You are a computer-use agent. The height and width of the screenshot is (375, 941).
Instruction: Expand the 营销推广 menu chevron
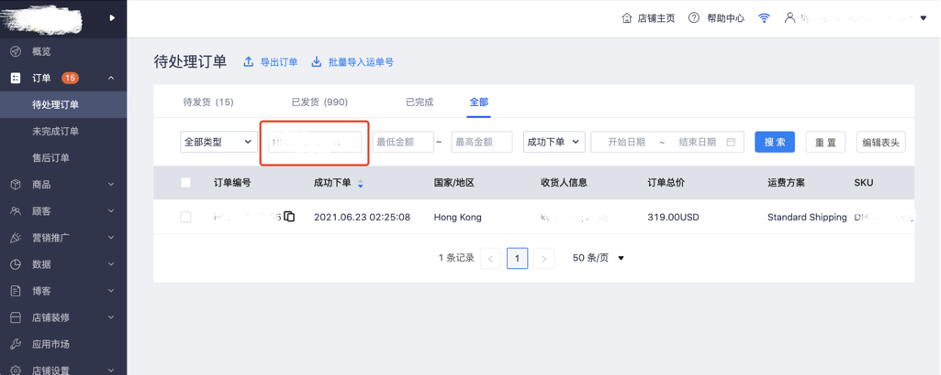tap(111, 238)
